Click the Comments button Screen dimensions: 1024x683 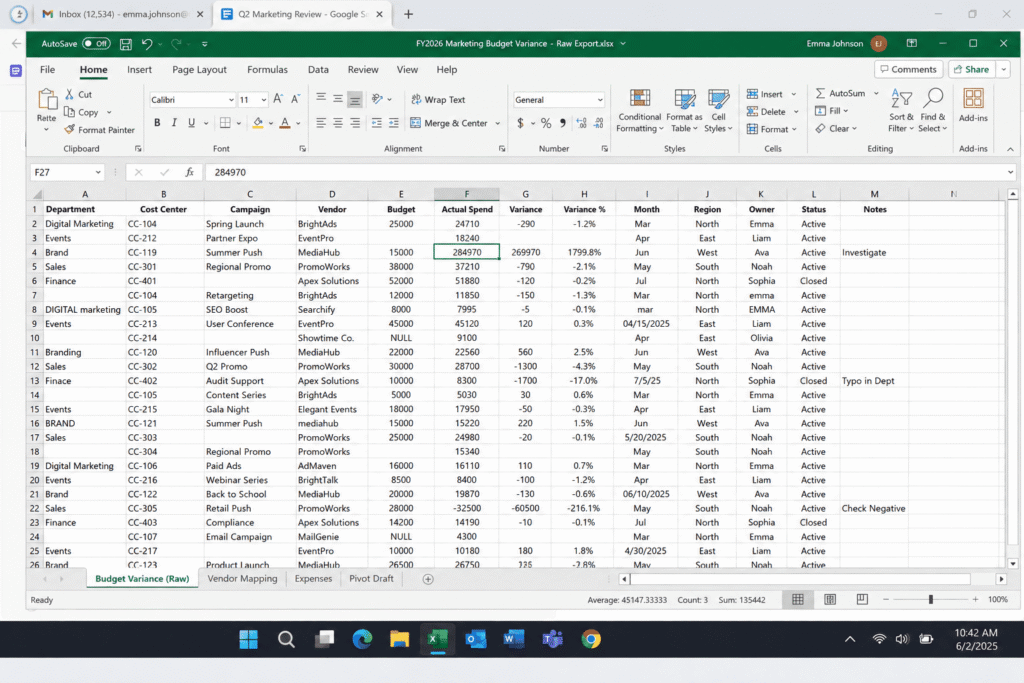click(x=908, y=69)
